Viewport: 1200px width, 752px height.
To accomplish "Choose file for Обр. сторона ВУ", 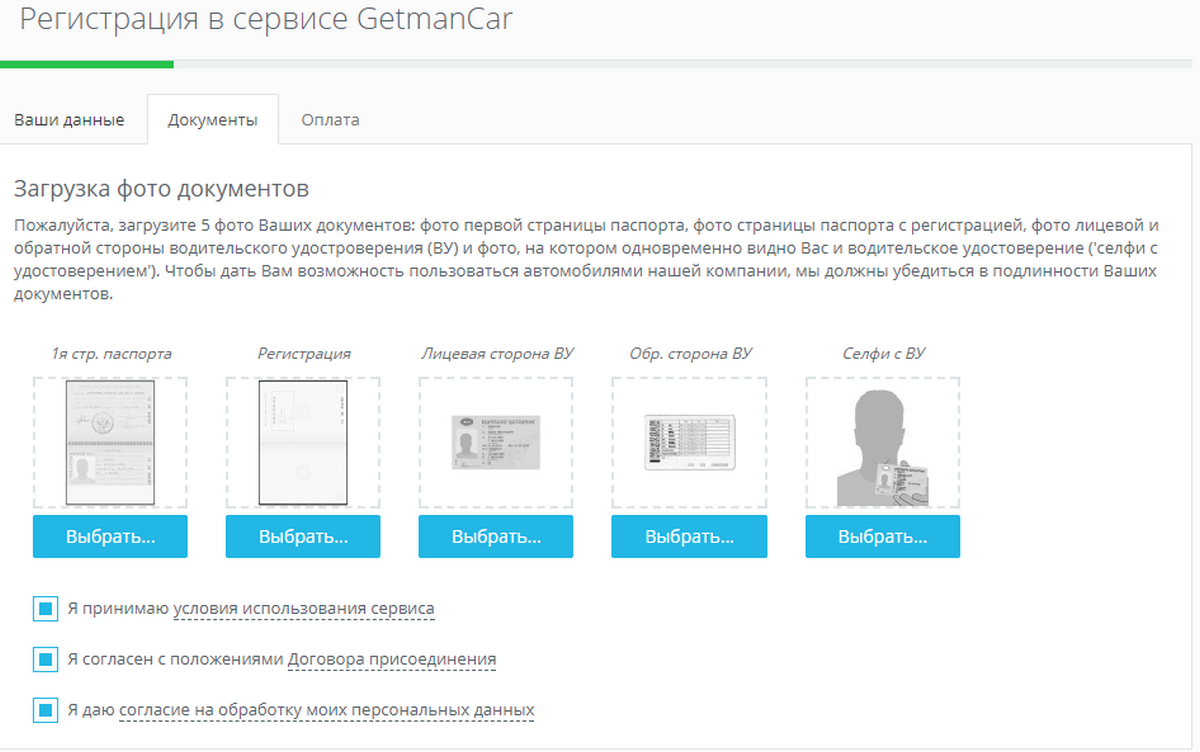I will 689,536.
